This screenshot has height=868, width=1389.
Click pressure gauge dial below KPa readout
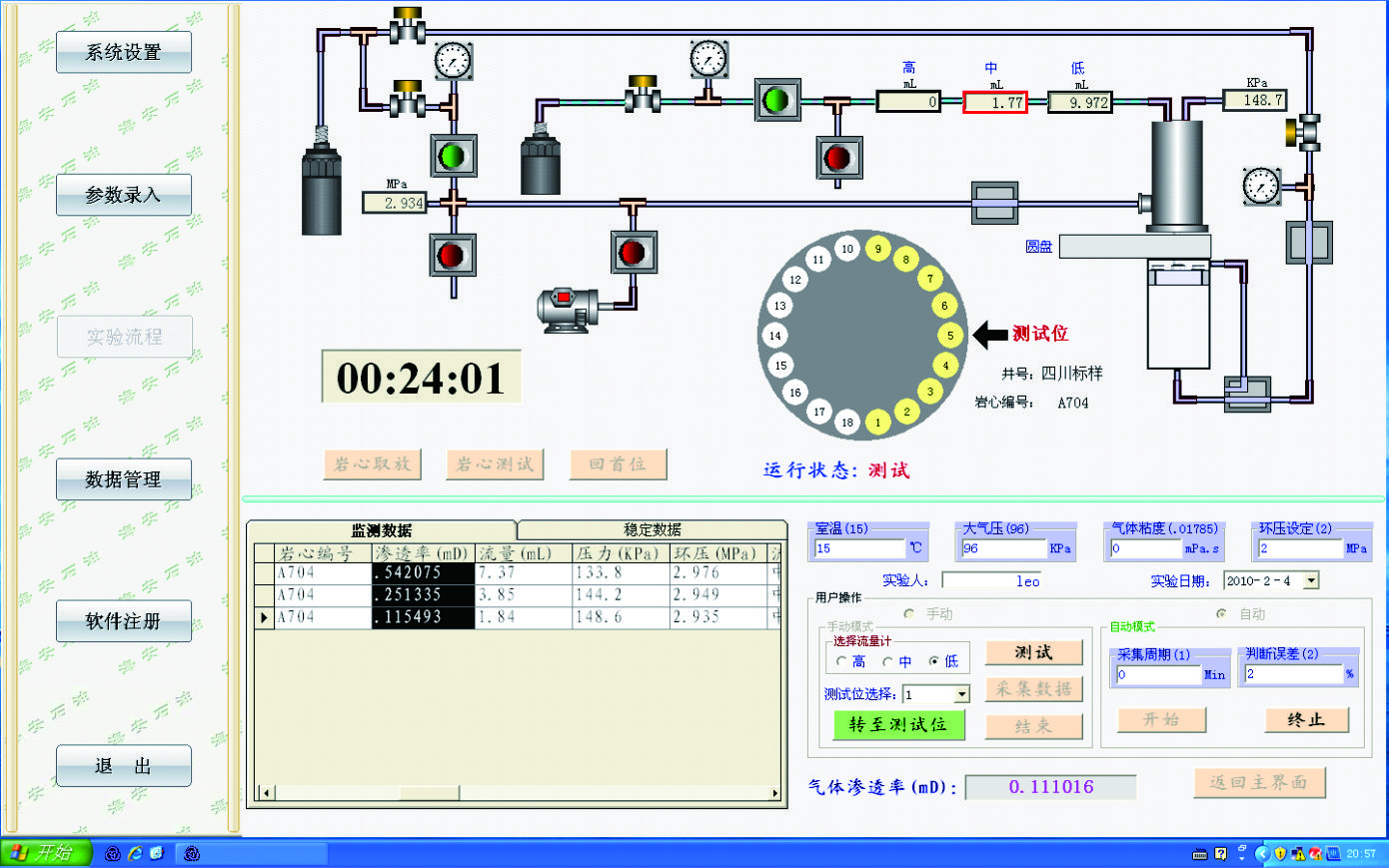tap(1261, 186)
